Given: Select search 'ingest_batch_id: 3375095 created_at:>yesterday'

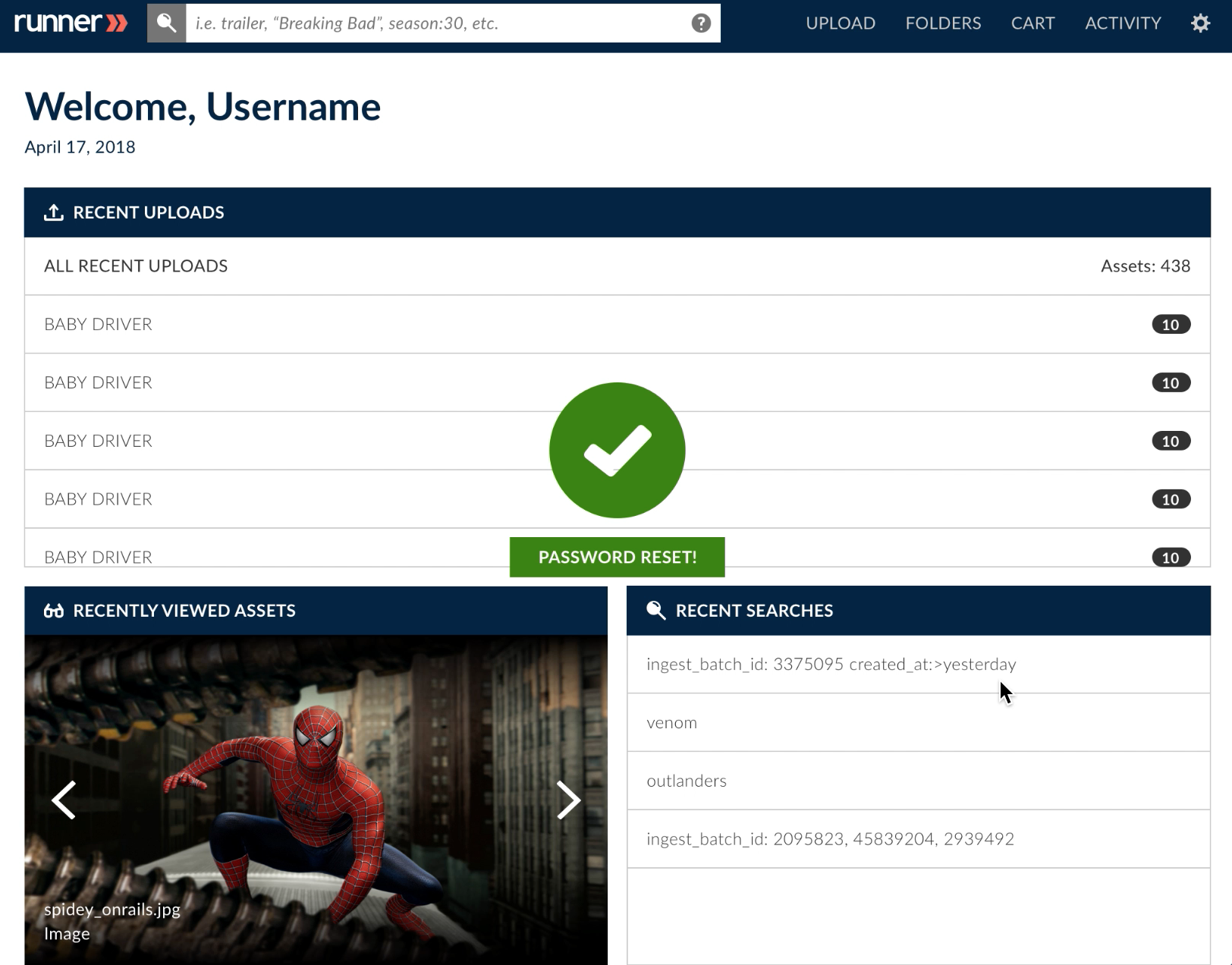Looking at the screenshot, I should pyautogui.click(x=918, y=665).
